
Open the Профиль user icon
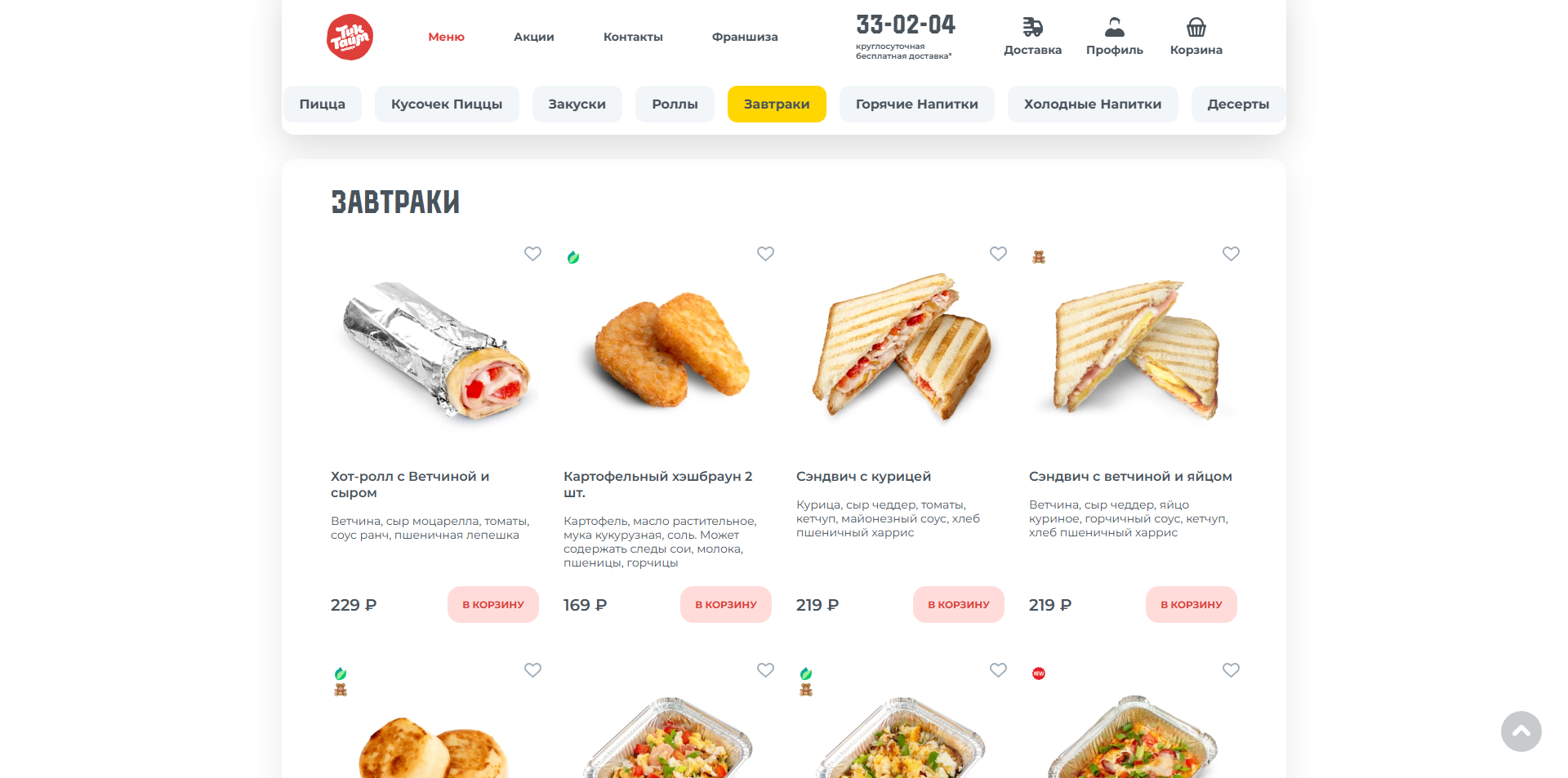1115,27
